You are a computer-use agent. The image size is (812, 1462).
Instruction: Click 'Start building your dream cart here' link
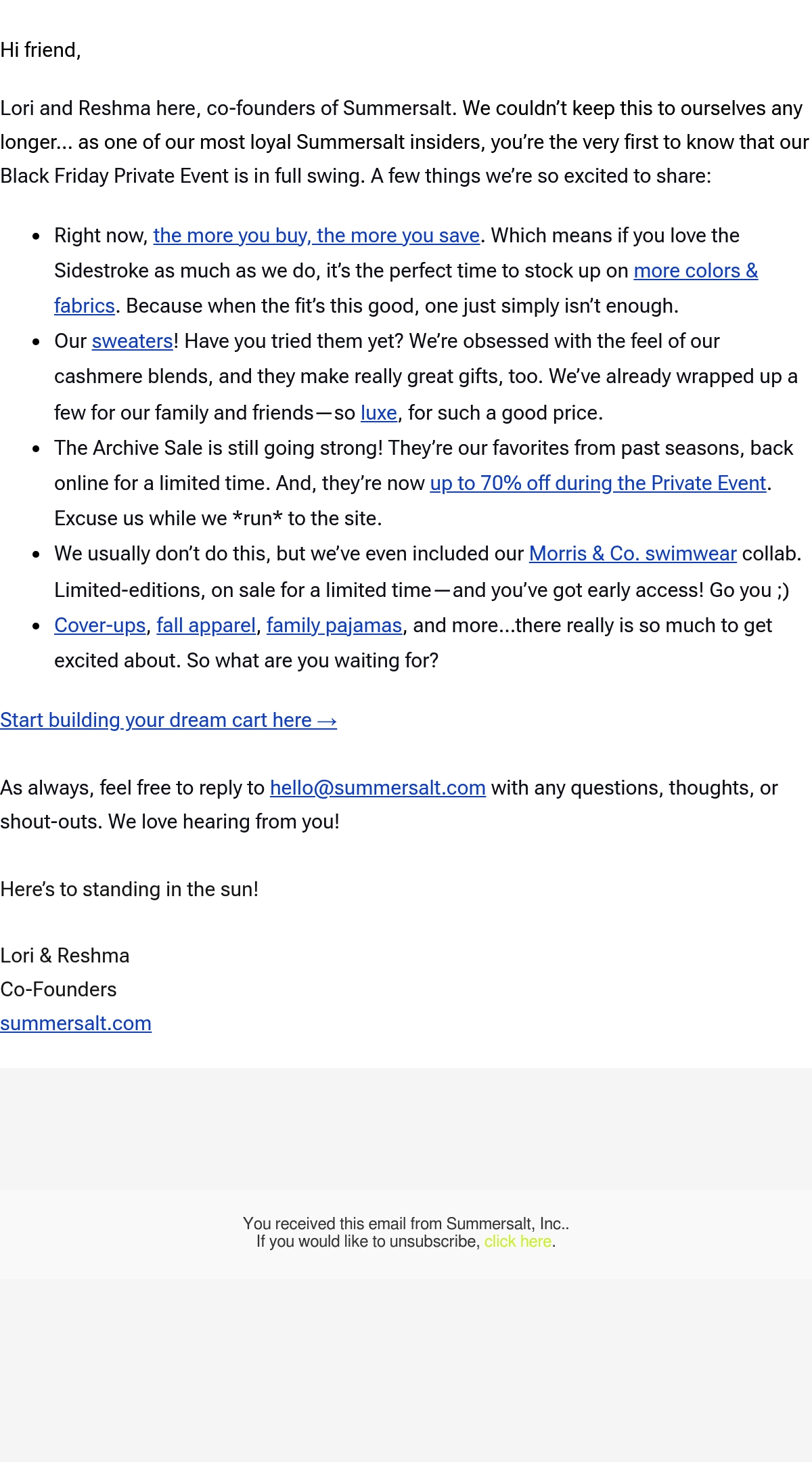[168, 720]
